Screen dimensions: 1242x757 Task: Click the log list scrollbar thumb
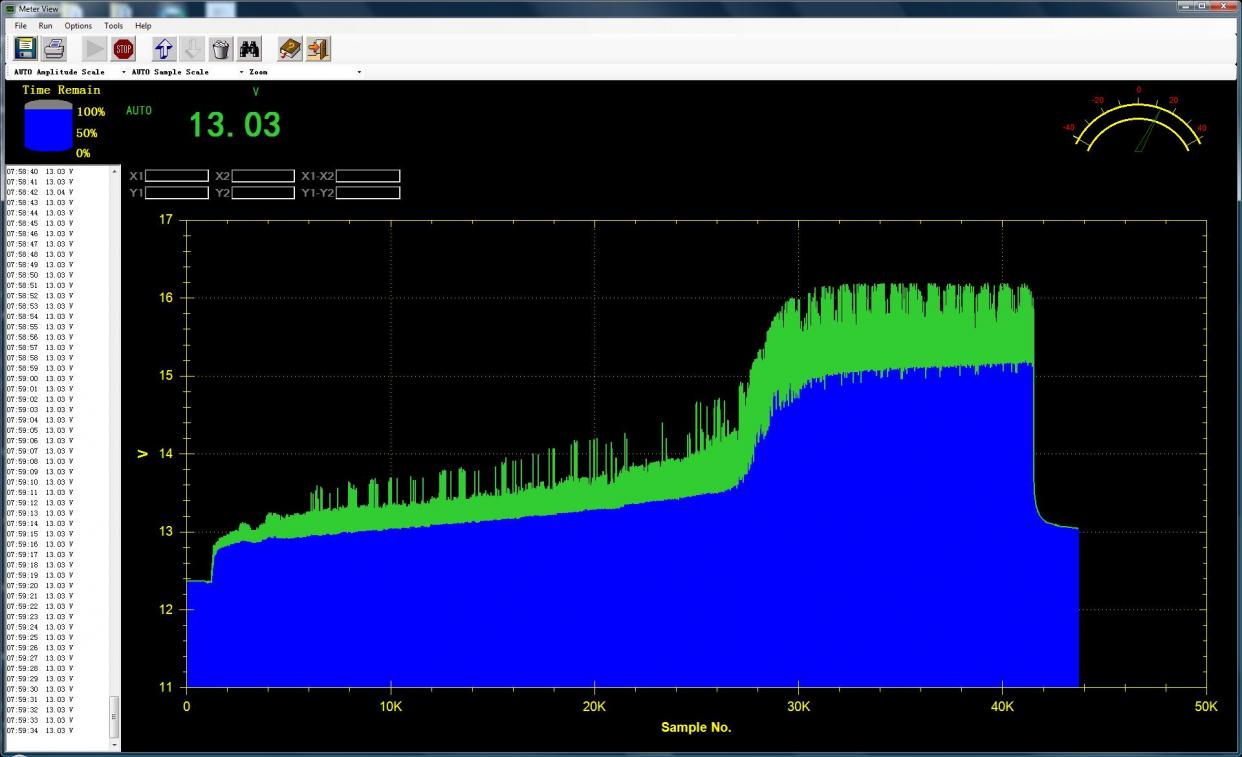[114, 716]
